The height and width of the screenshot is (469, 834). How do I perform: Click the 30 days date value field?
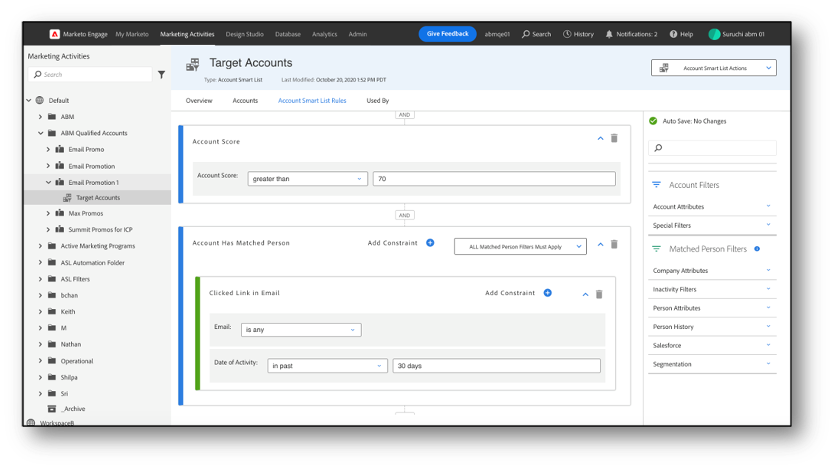(x=497, y=366)
